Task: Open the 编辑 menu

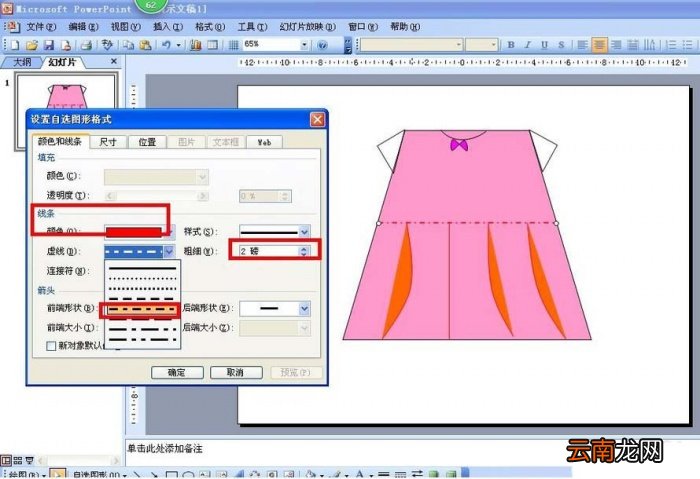Action: click(x=83, y=27)
